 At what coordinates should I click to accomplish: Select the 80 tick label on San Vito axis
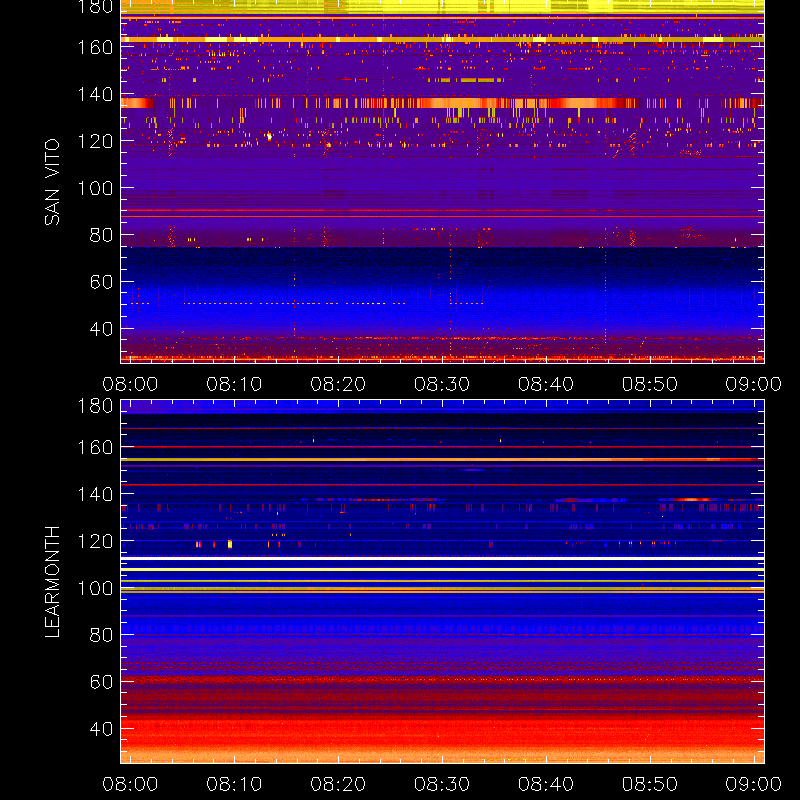click(x=101, y=235)
